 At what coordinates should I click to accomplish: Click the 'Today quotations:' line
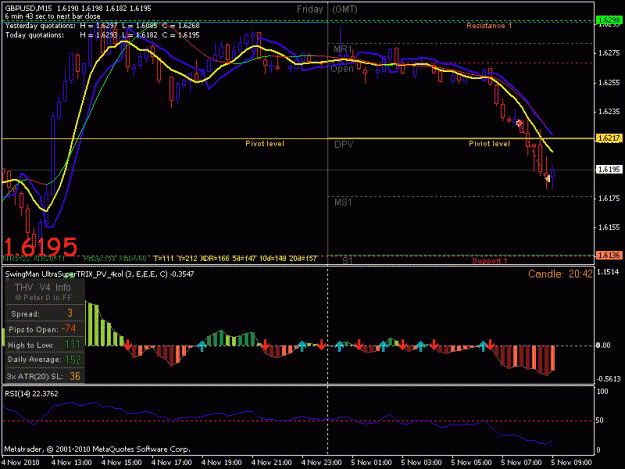102,35
